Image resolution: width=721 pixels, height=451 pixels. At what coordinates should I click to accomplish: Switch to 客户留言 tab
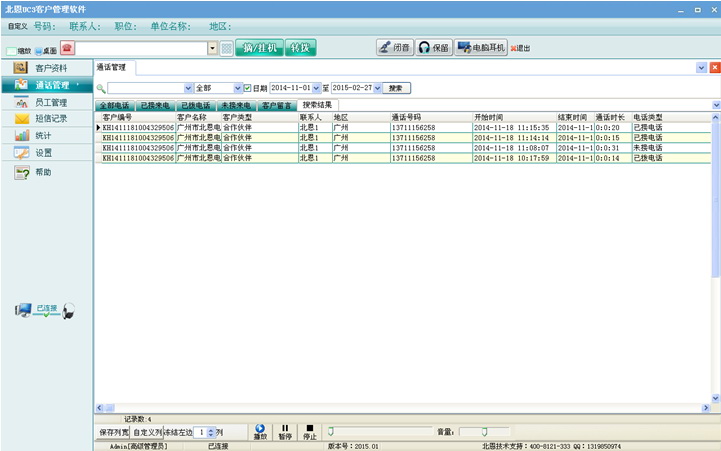pos(276,106)
